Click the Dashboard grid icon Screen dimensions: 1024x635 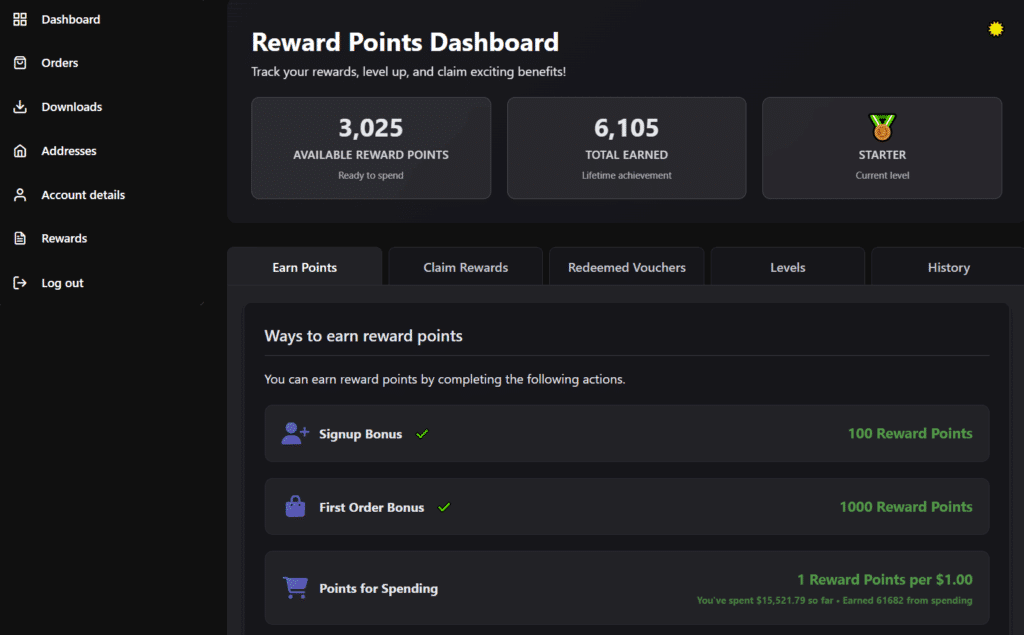20,19
